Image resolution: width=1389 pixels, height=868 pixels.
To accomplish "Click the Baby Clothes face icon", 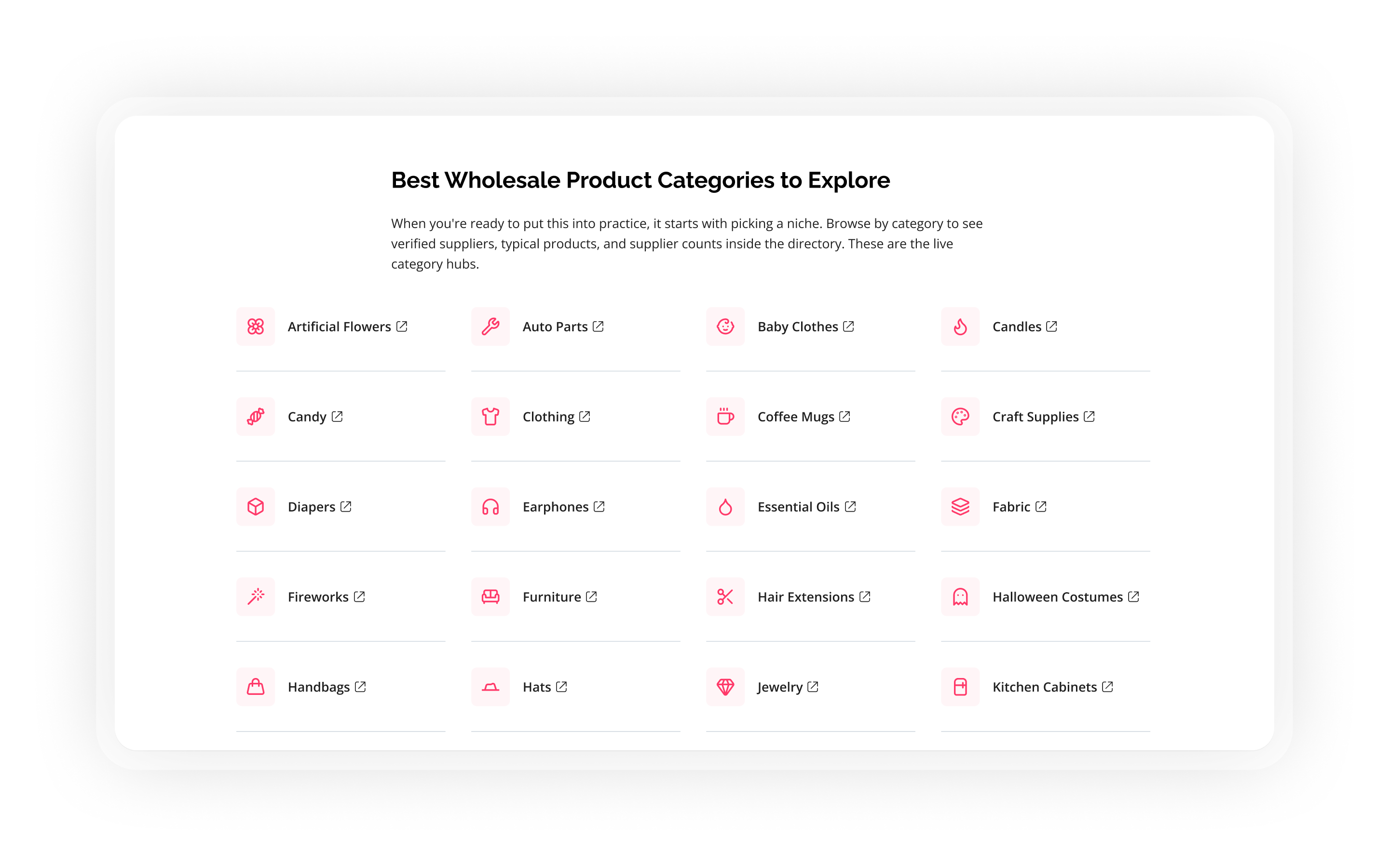I will (725, 326).
